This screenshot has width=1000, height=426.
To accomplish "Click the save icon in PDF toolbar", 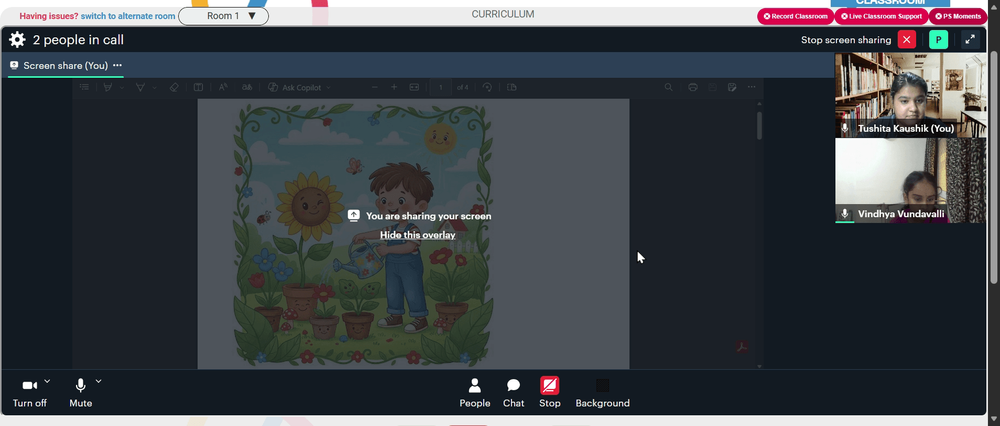I will click(713, 87).
